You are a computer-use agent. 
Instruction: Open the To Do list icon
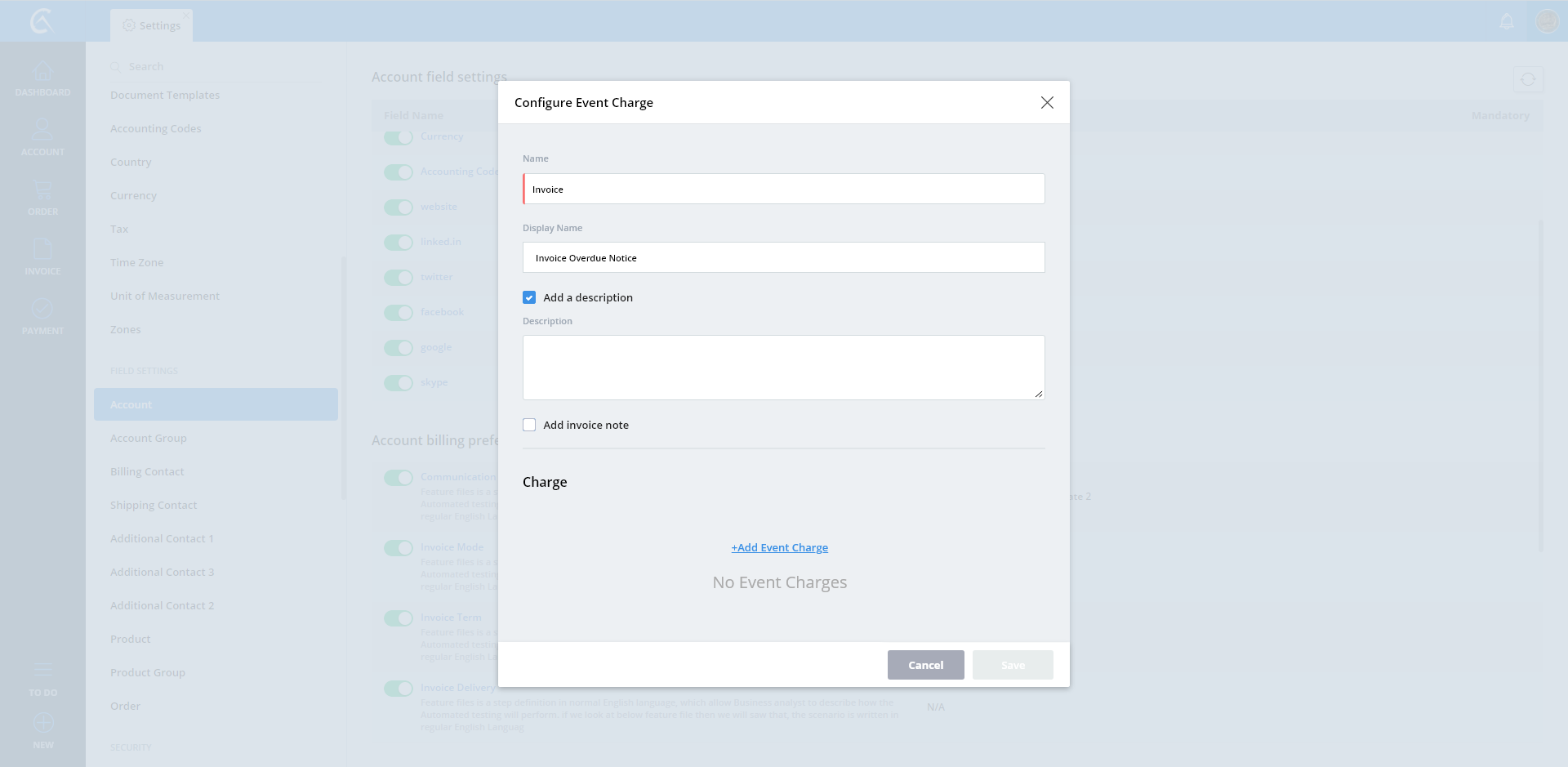click(x=42, y=671)
